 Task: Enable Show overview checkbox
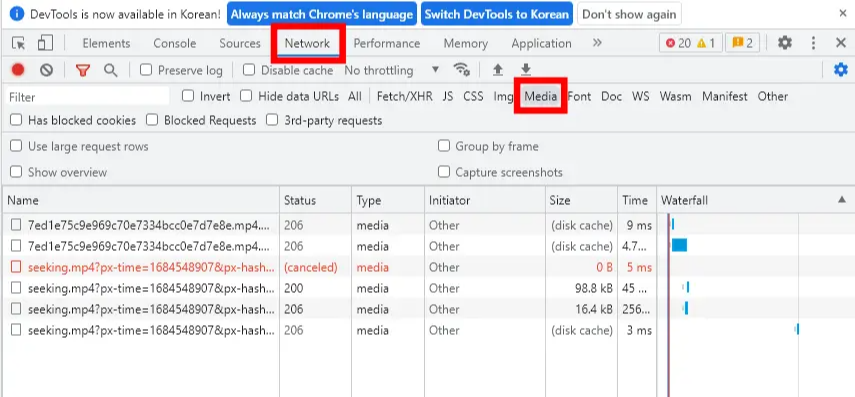[x=16, y=172]
